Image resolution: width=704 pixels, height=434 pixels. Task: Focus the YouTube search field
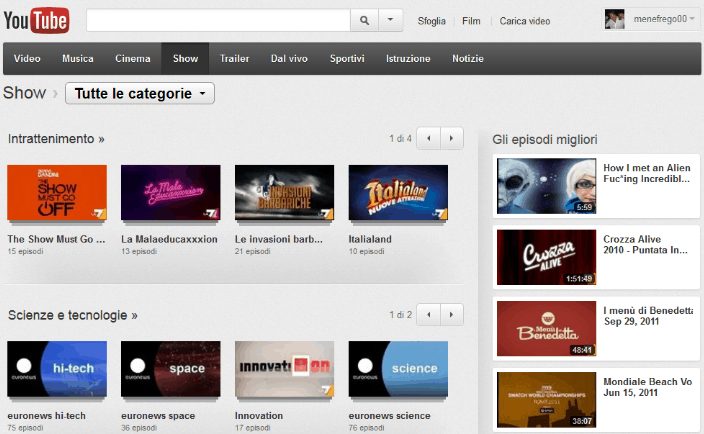[218, 20]
